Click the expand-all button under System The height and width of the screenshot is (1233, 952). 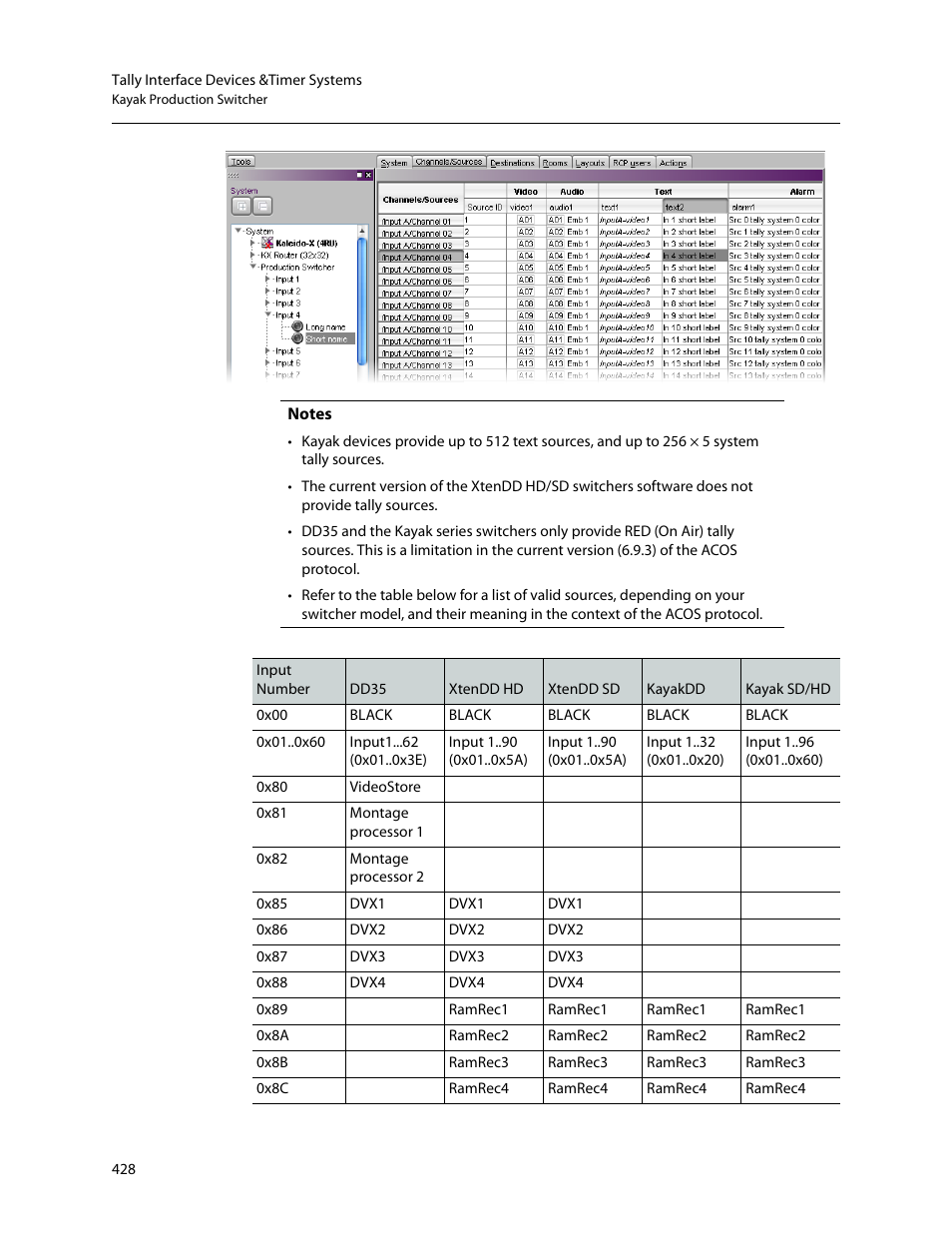241,207
